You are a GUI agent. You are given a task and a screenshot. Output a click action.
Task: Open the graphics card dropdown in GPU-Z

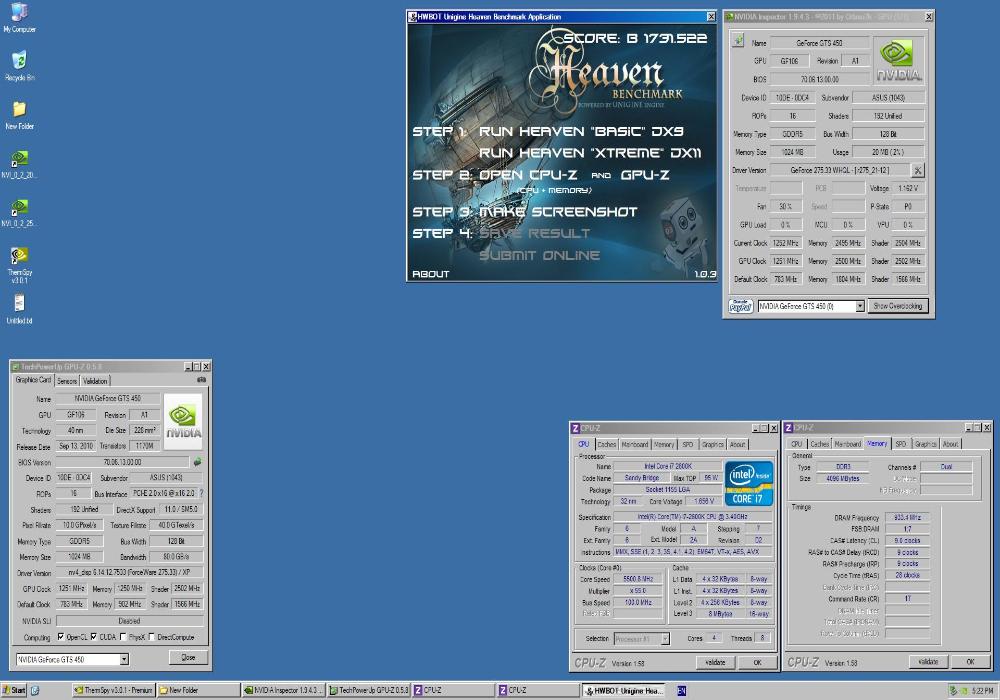click(x=124, y=659)
